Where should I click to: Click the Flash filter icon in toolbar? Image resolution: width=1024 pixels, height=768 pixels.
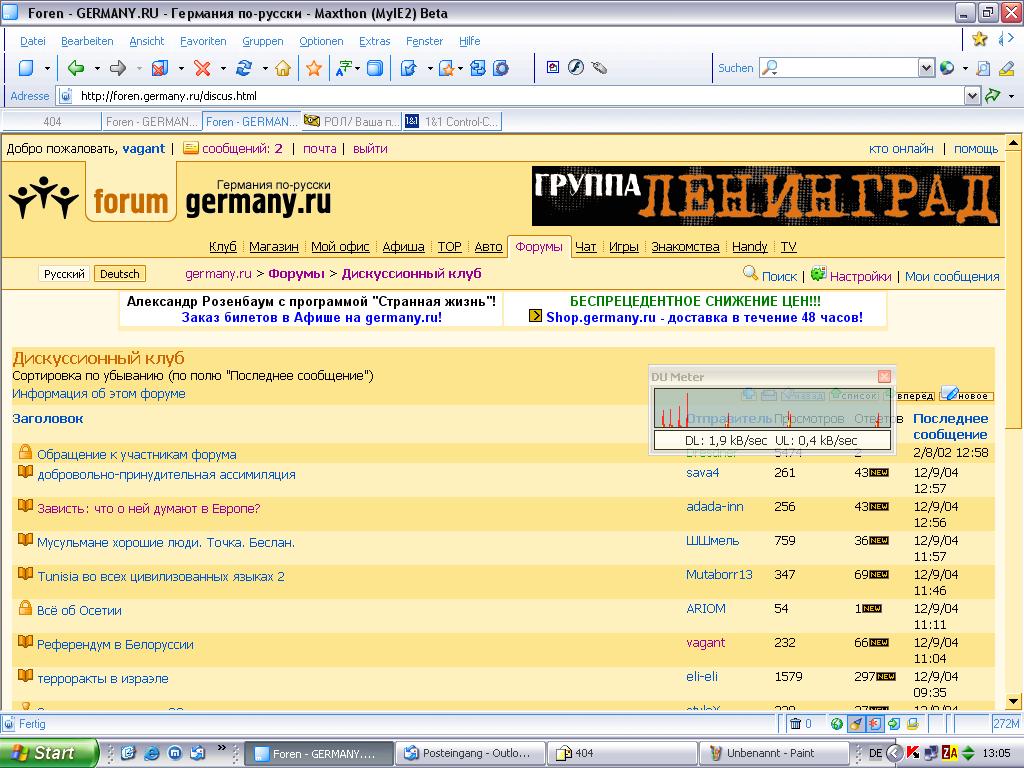[575, 67]
